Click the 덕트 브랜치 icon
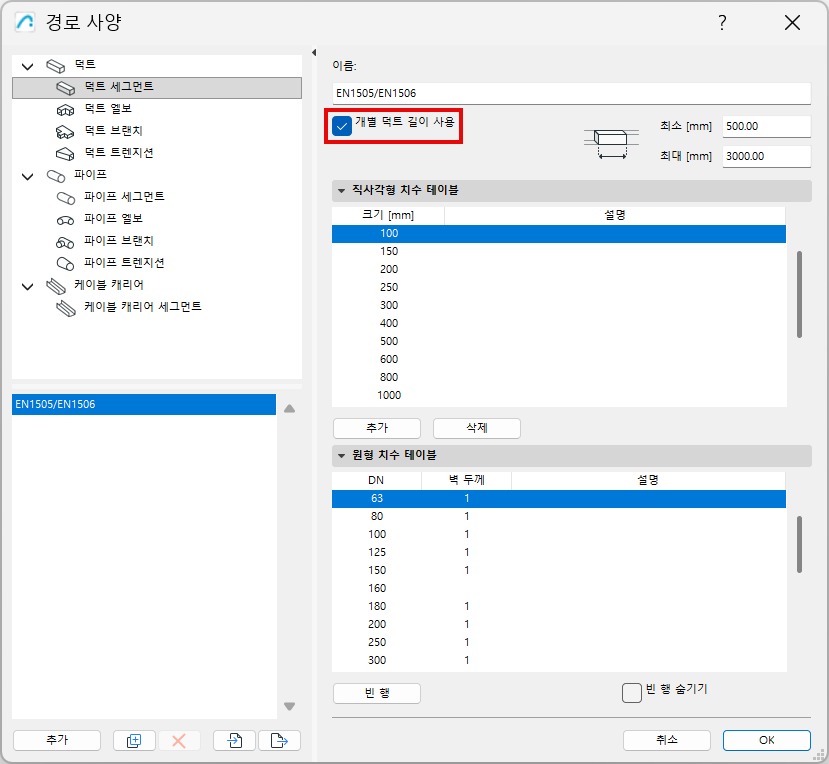Screen dimensions: 829x764 pyautogui.click(x=66, y=132)
